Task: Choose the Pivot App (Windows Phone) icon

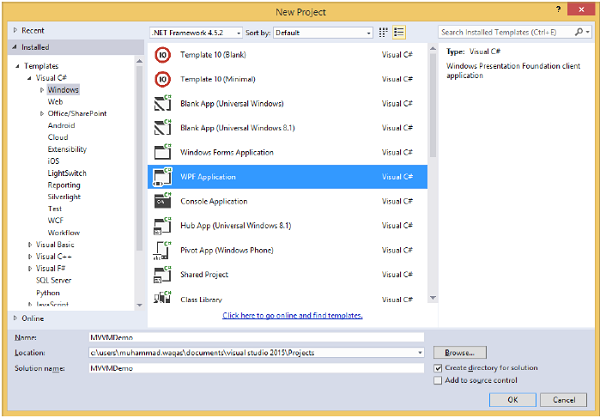Action: point(161,249)
